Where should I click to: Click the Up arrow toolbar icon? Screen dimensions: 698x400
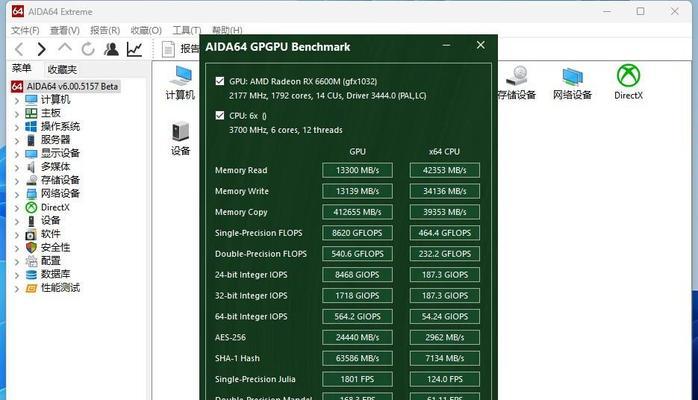[x=65, y=48]
